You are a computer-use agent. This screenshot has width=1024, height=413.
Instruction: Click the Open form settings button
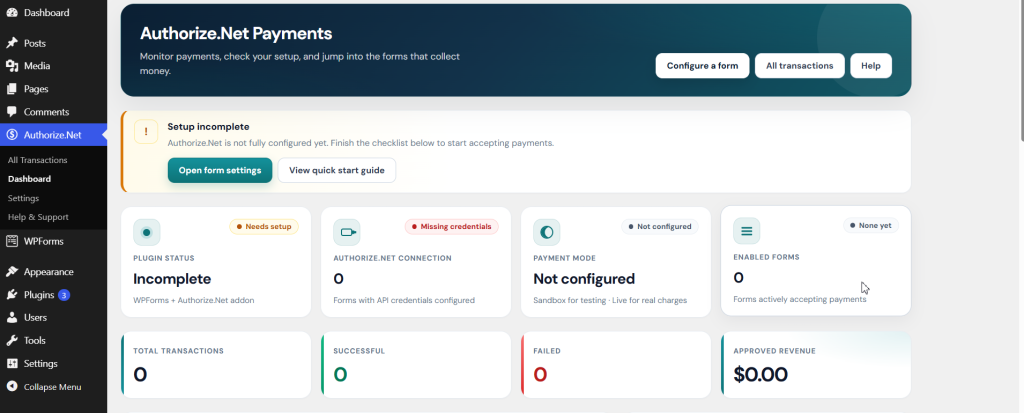(220, 170)
